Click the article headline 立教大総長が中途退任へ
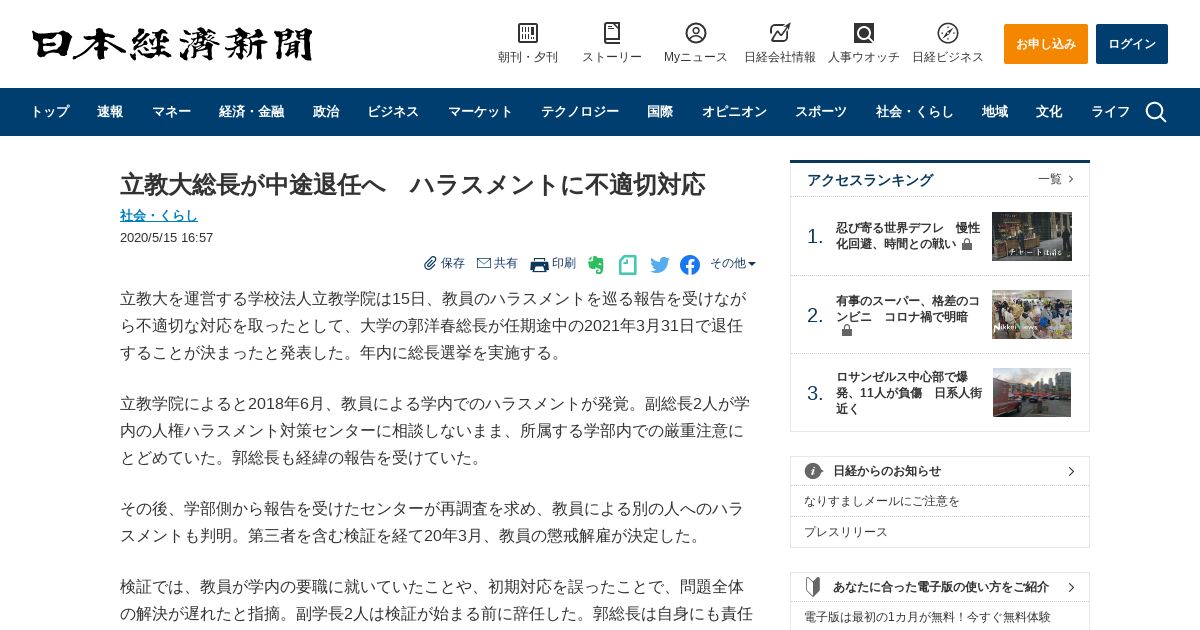 click(412, 184)
